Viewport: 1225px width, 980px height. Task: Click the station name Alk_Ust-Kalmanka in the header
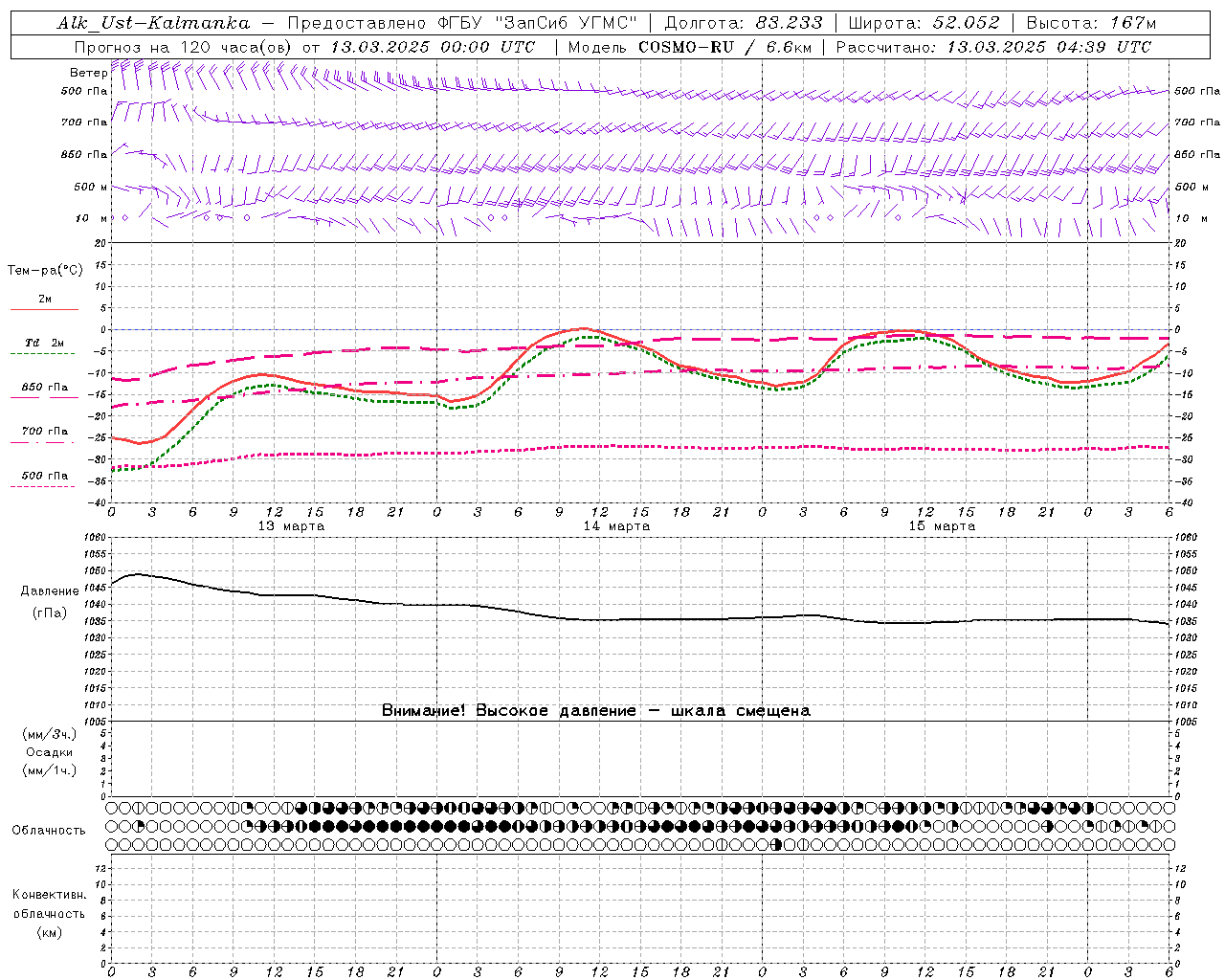[x=153, y=23]
